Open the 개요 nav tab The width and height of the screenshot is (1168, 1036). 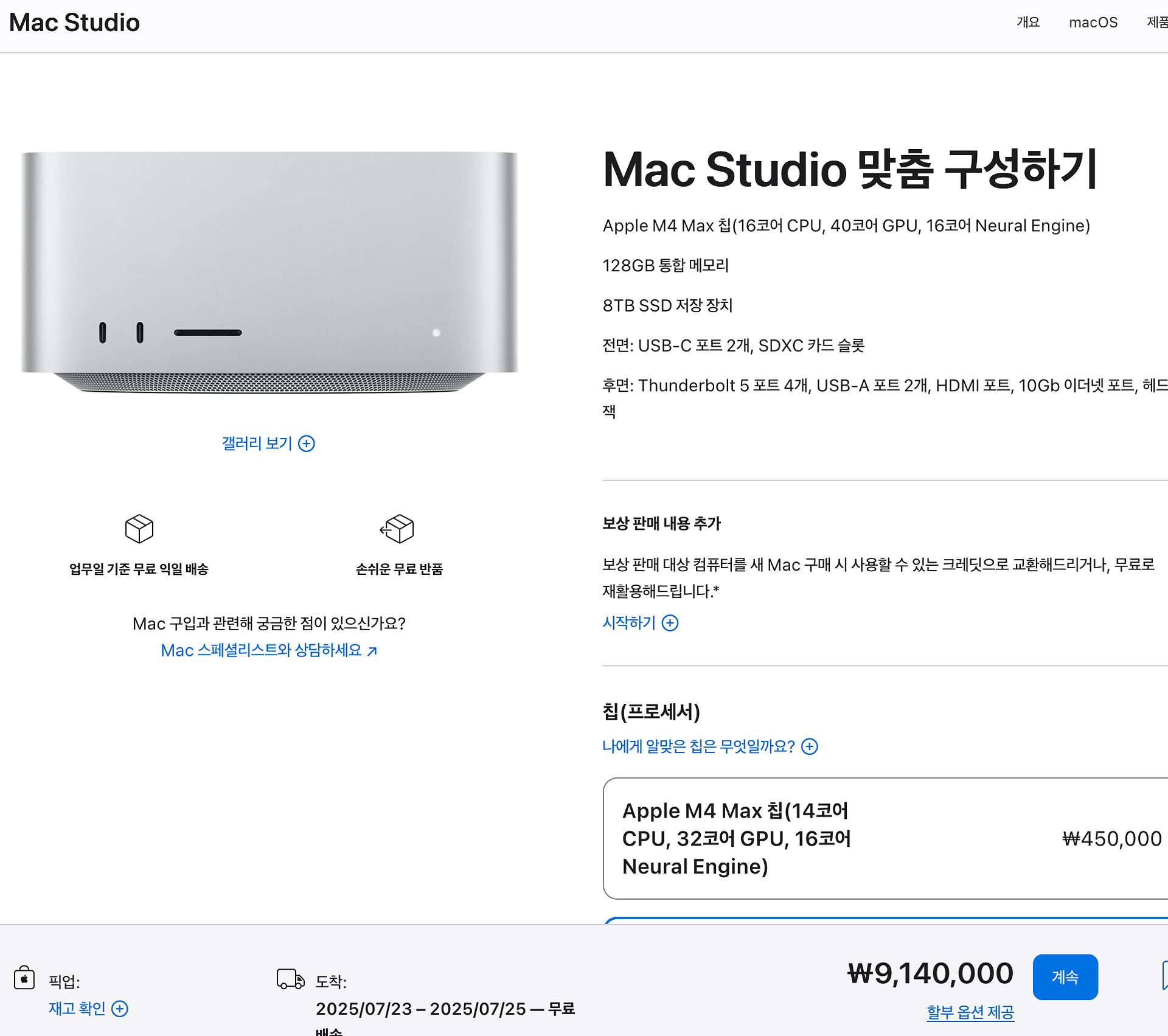click(x=1028, y=23)
